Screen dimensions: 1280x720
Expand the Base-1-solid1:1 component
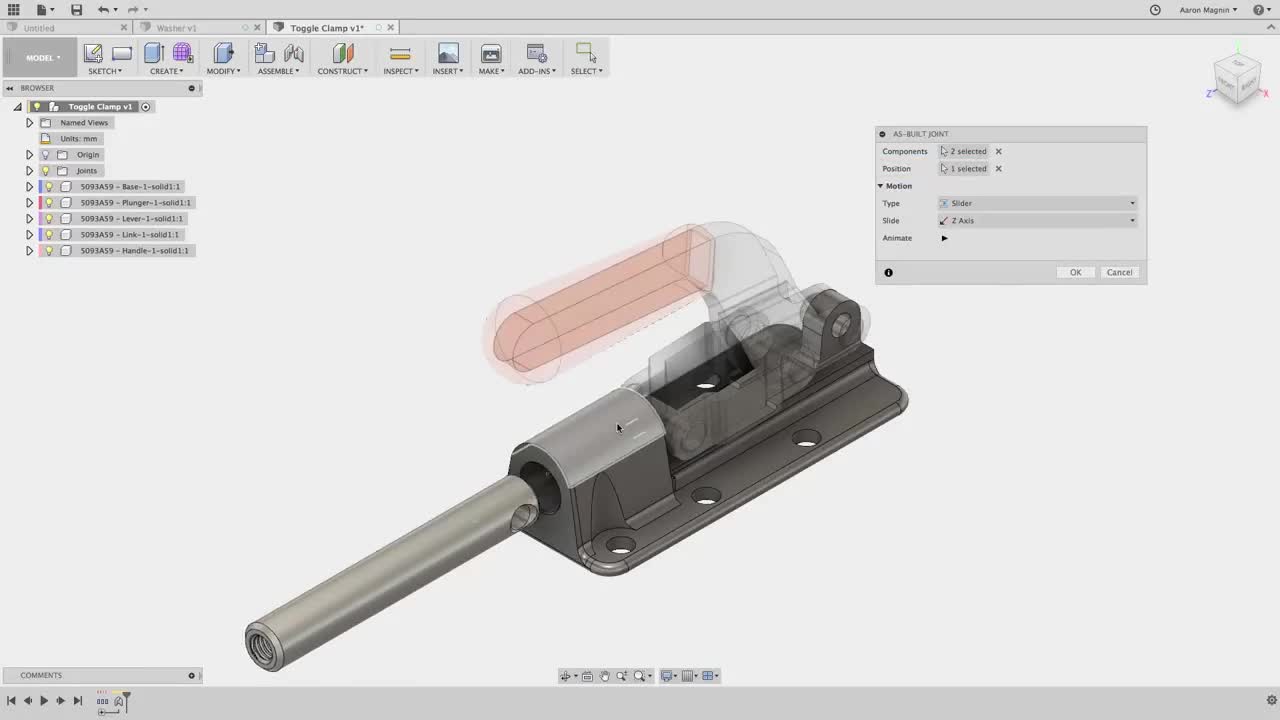(29, 187)
